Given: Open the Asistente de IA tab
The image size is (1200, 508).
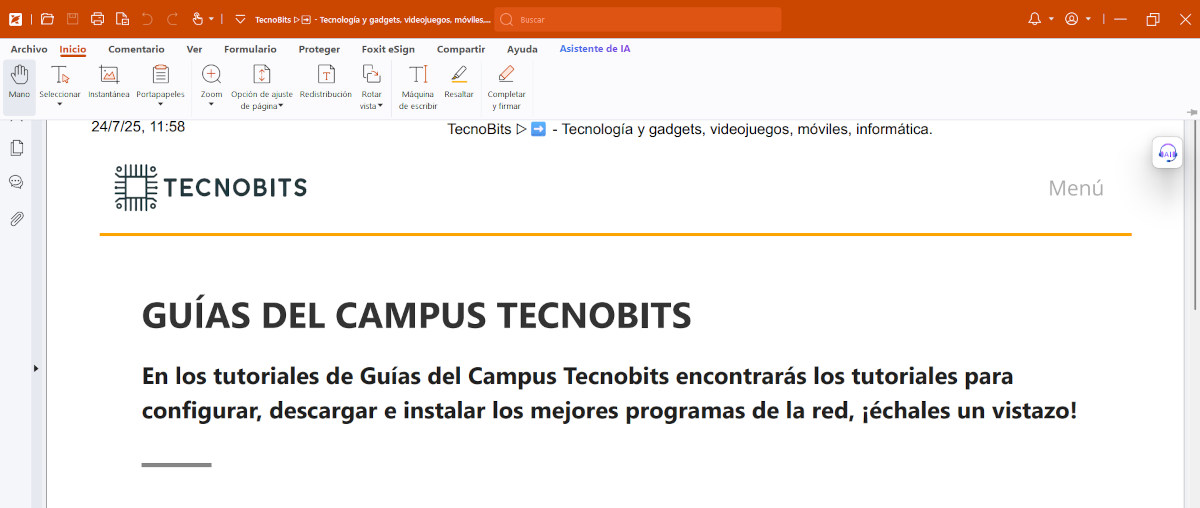Looking at the screenshot, I should 595,48.
